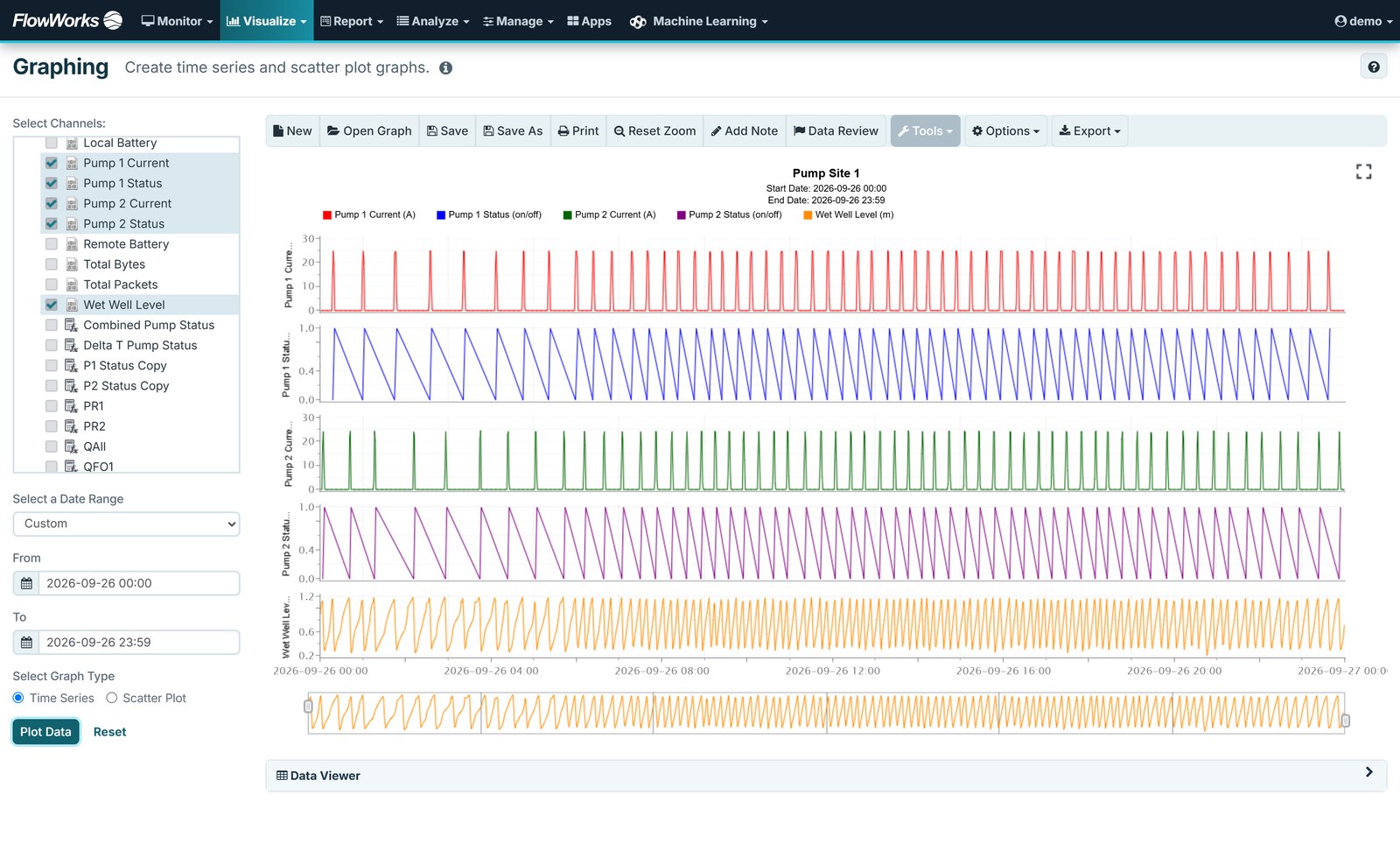Click the right range selector handle
This screenshot has width=1400, height=844.
(1346, 721)
